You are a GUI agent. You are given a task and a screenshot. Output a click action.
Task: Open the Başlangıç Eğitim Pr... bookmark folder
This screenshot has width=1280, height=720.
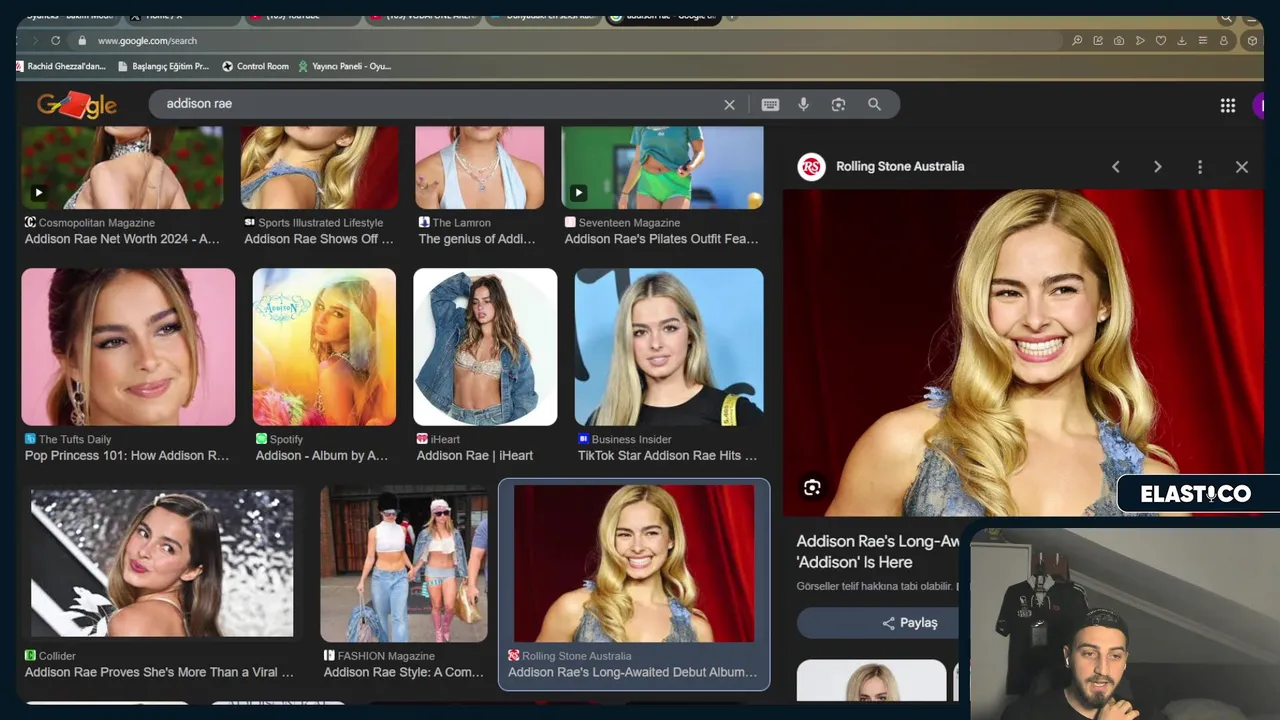[163, 66]
